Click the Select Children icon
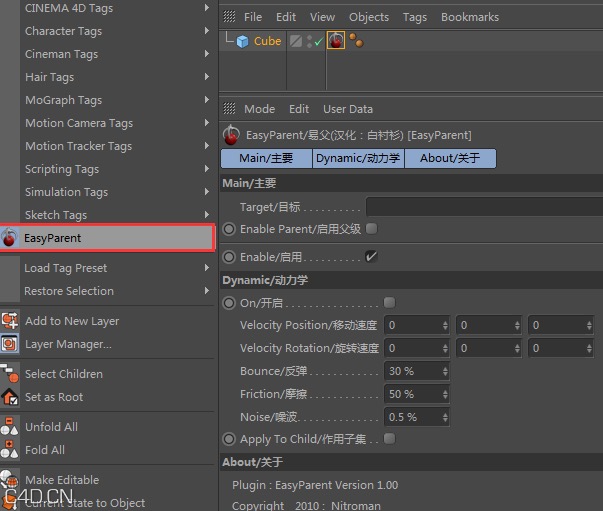The height and width of the screenshot is (511, 603). (10, 373)
